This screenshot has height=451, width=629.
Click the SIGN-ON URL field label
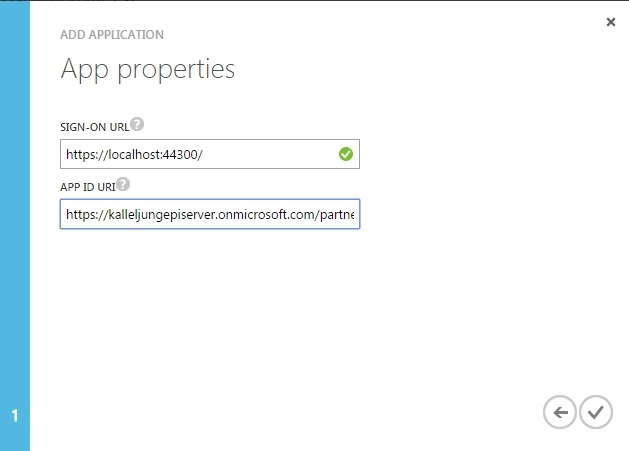94,126
